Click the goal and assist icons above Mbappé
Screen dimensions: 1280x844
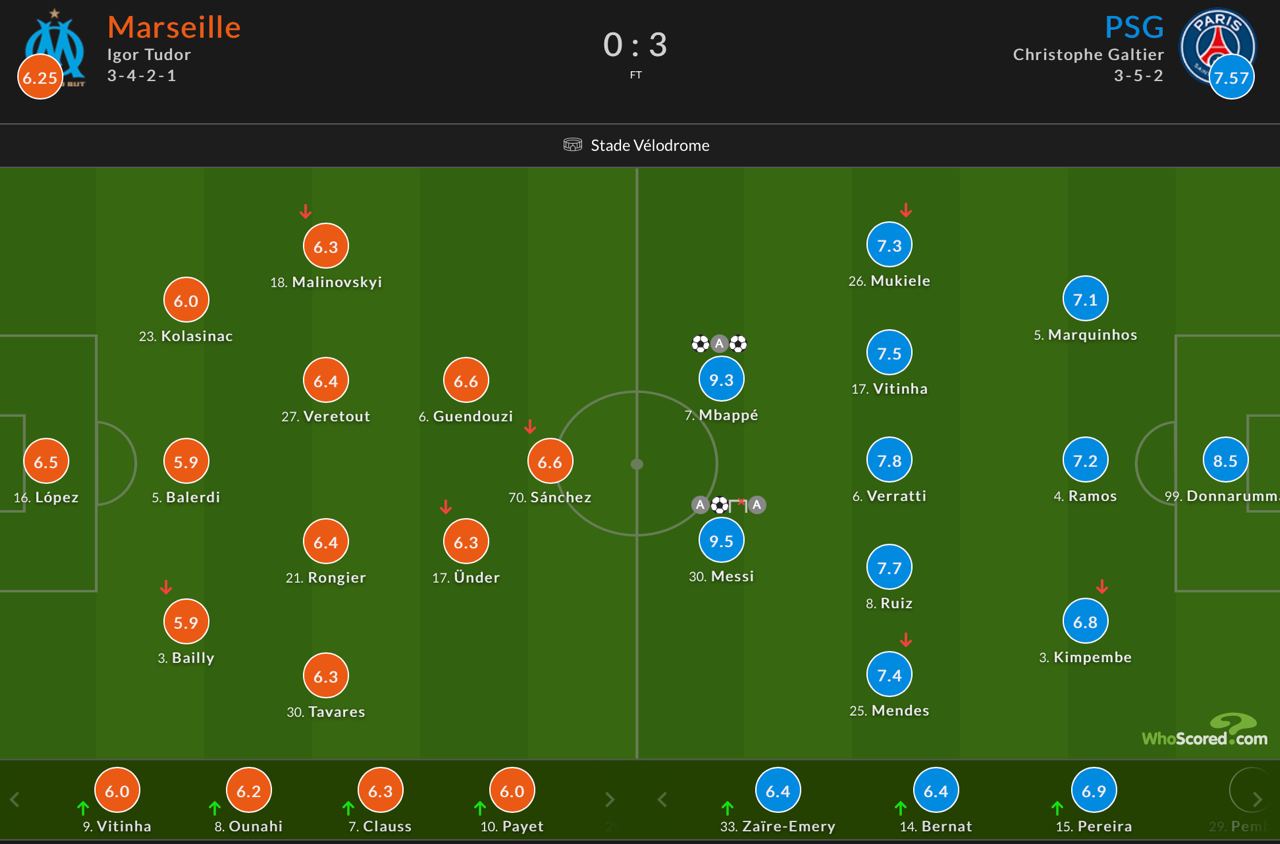[719, 344]
